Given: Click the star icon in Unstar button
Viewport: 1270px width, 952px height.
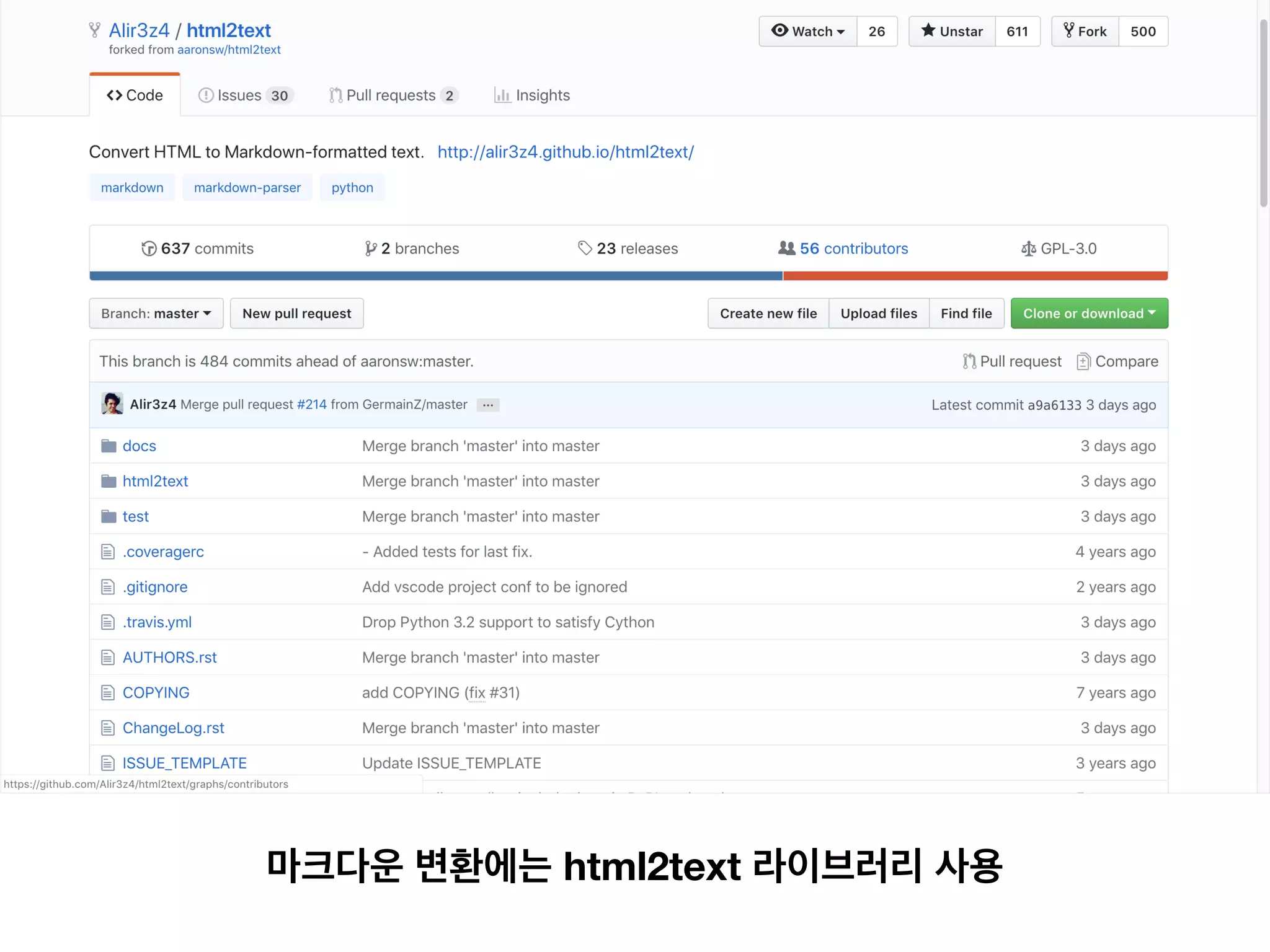Looking at the screenshot, I should coord(928,30).
